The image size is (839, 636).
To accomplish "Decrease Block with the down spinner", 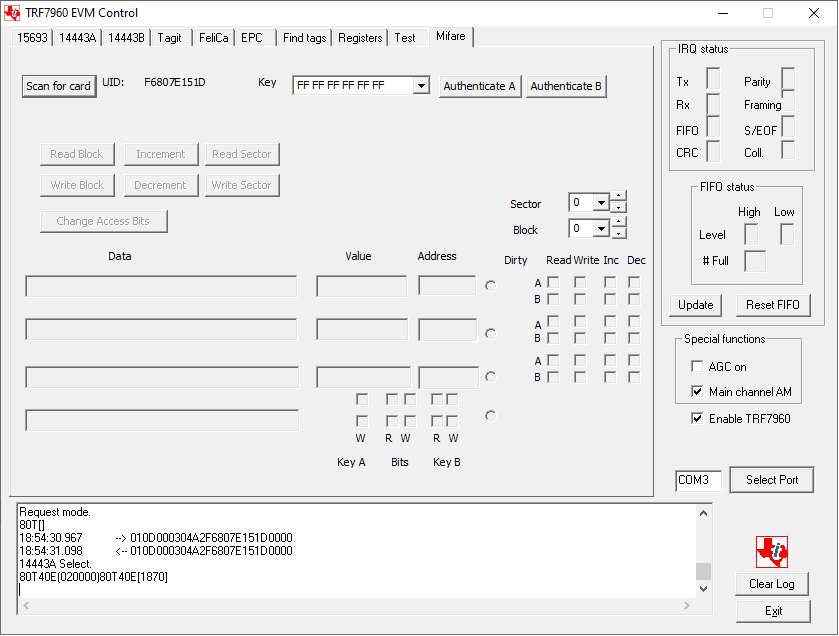I will 619,233.
